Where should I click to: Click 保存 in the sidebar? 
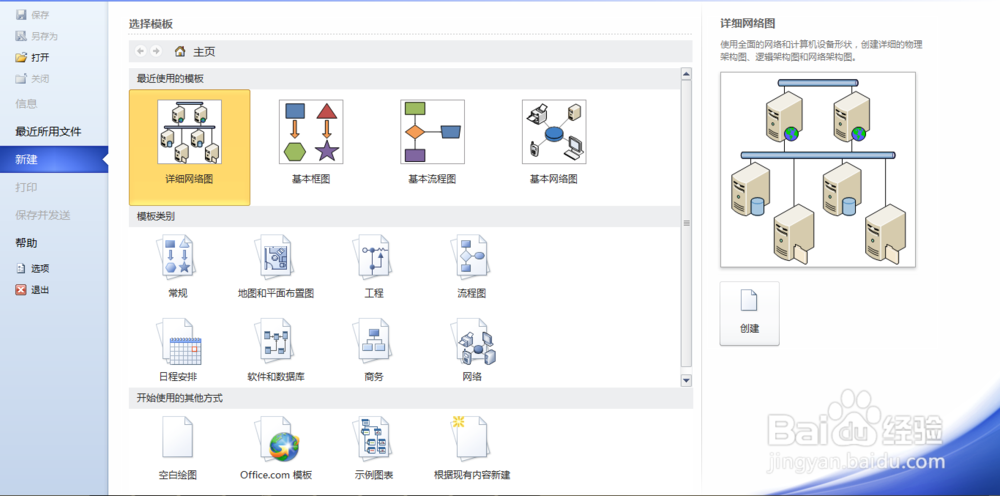(33, 15)
